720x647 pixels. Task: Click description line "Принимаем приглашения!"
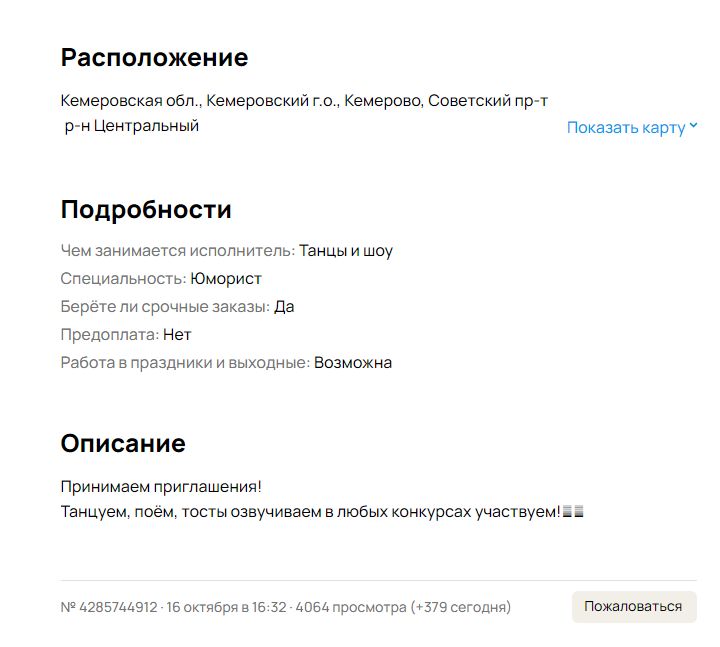161,487
